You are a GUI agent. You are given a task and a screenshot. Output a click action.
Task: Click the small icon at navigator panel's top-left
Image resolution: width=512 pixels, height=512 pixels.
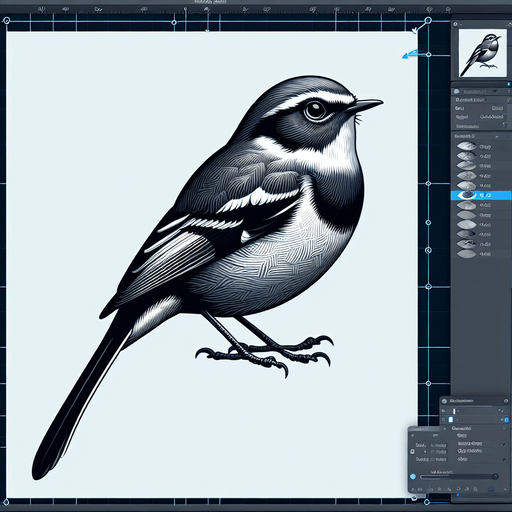tap(455, 24)
